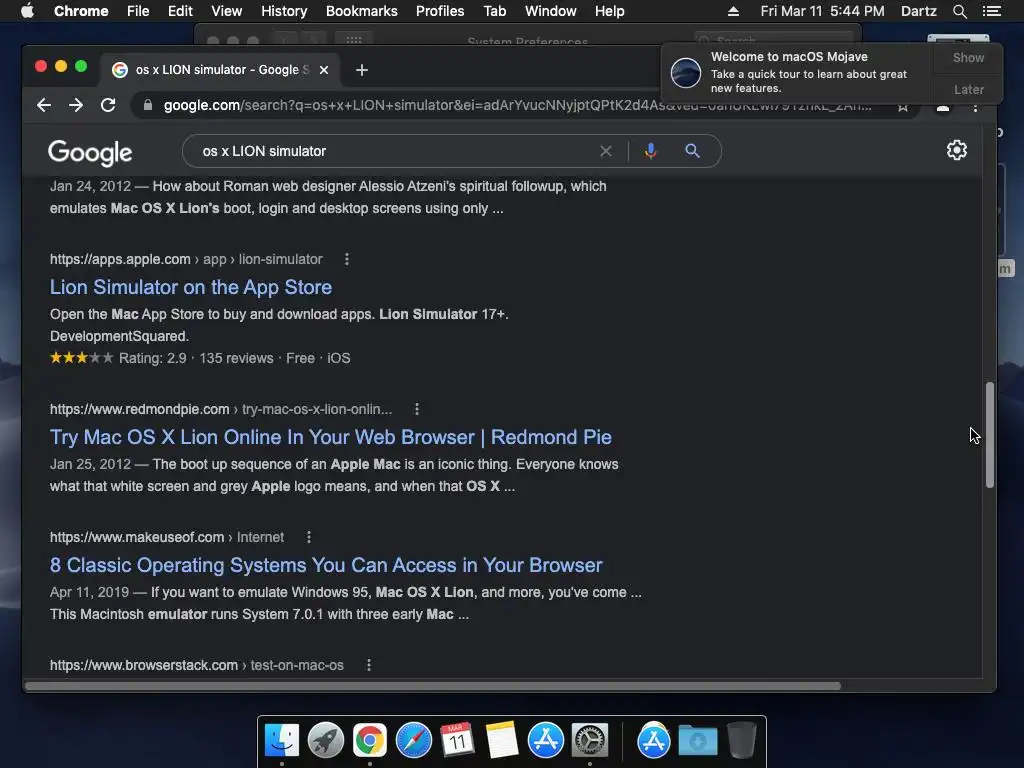The image size is (1024, 768).
Task: Select the 'os x LION simulator' browser tab
Action: coord(219,70)
